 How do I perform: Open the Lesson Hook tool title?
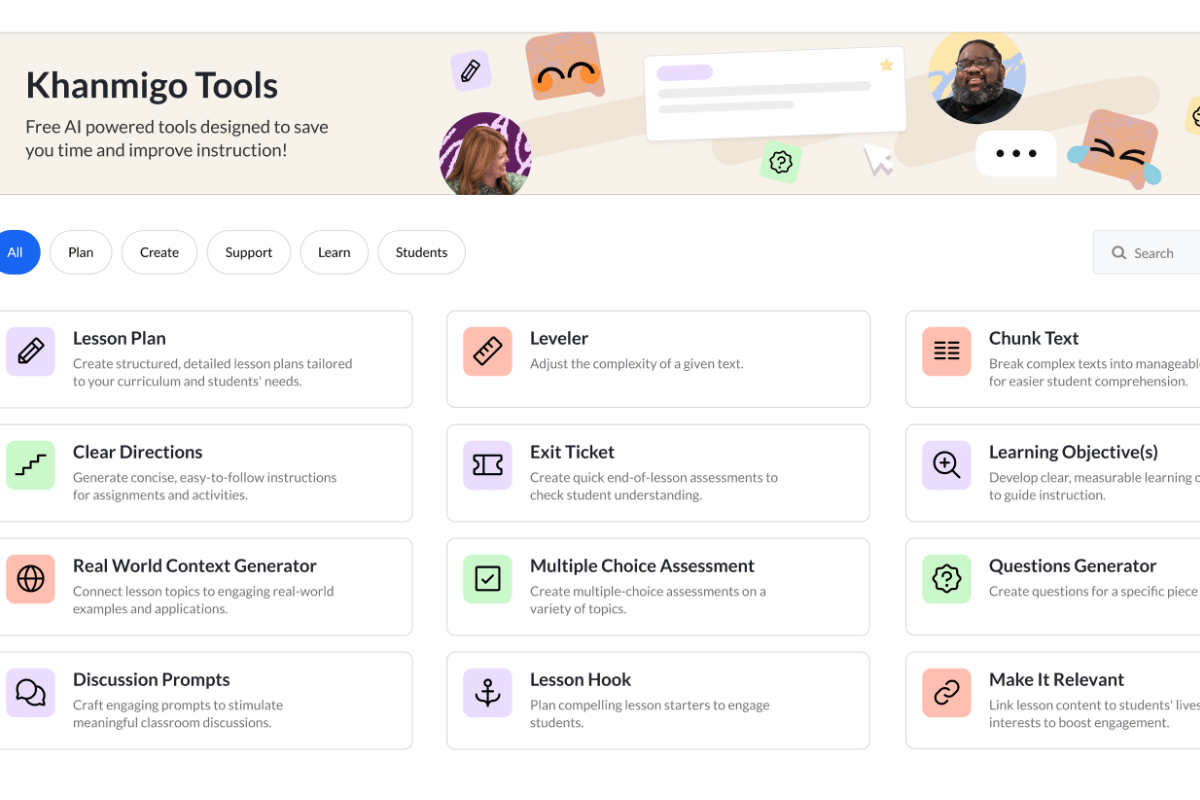pos(580,680)
